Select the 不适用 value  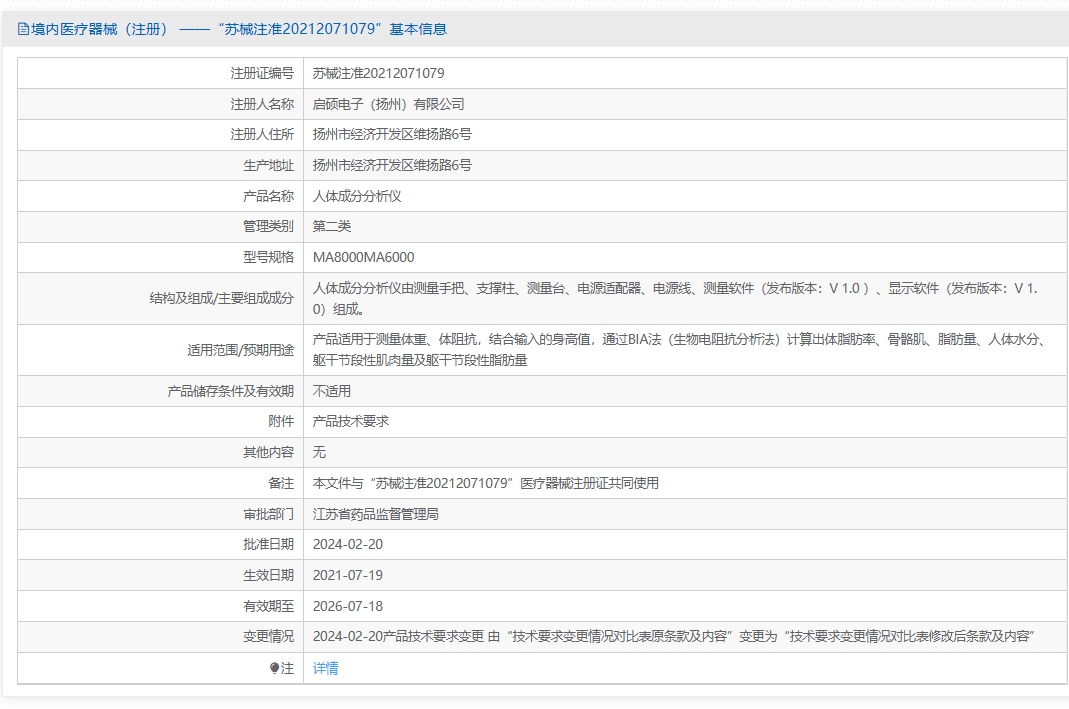point(332,391)
